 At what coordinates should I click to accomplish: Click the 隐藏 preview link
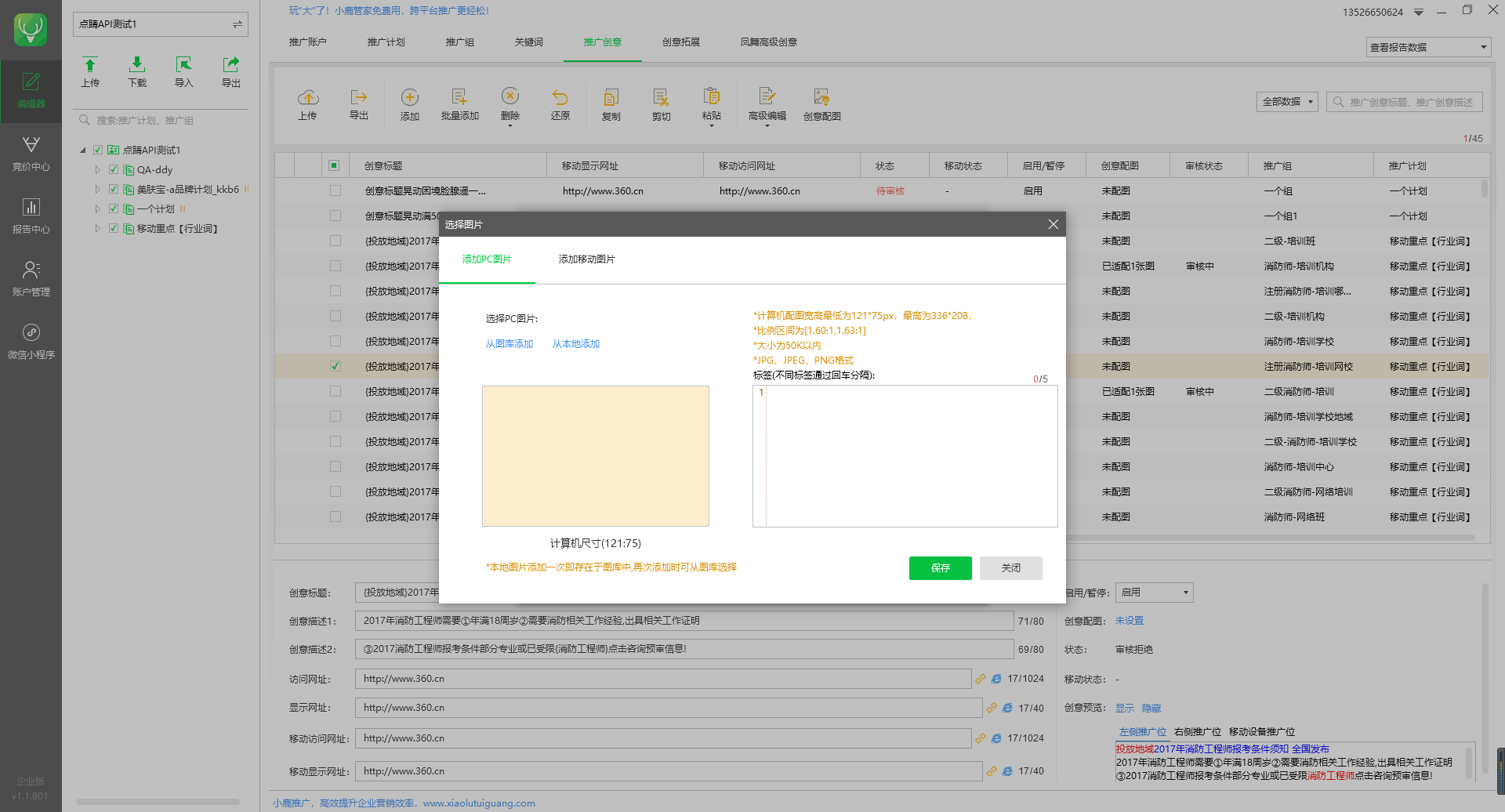[x=1151, y=709]
